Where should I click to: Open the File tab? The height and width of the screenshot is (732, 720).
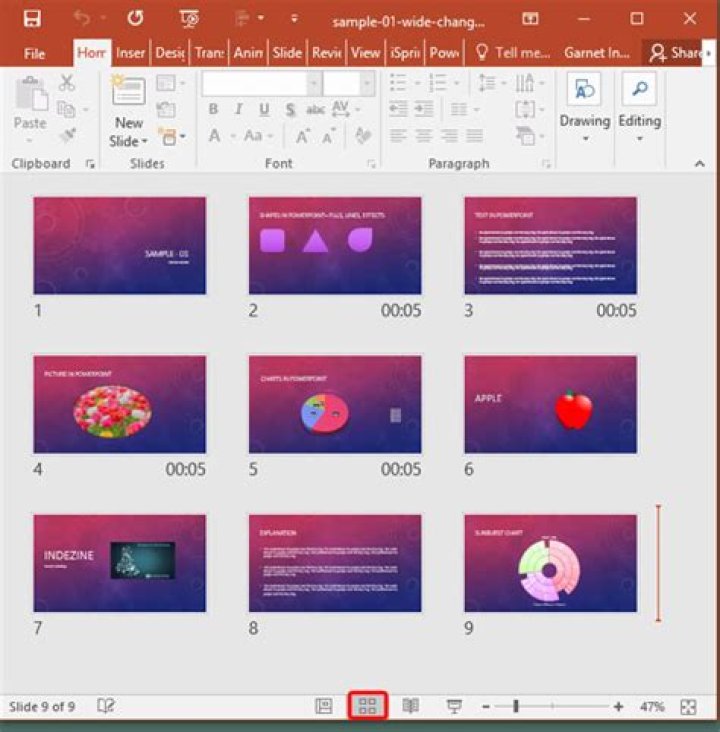(35, 53)
